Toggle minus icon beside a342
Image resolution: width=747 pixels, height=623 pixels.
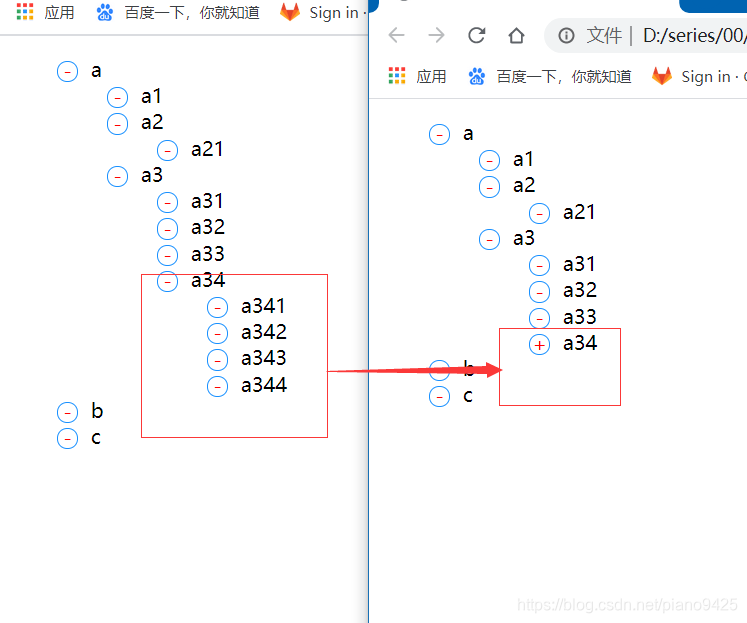point(217,334)
